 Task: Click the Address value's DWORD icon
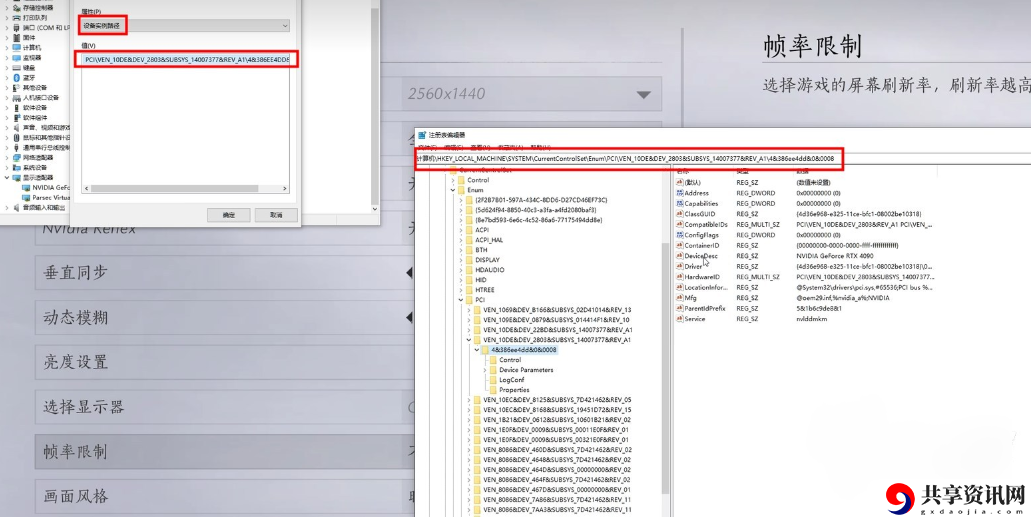pyautogui.click(x=680, y=193)
